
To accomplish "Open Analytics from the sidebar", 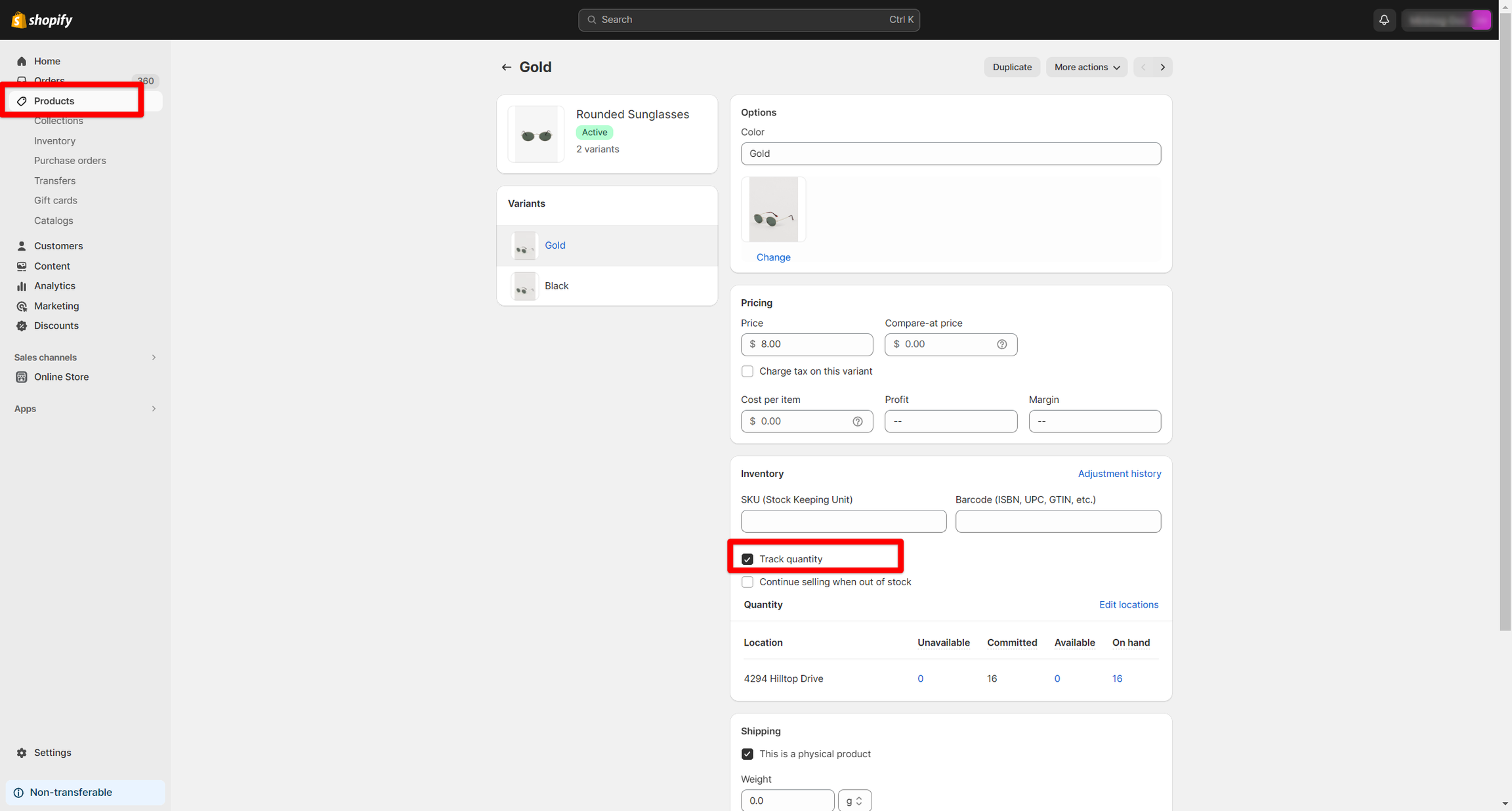I will pyautogui.click(x=54, y=286).
